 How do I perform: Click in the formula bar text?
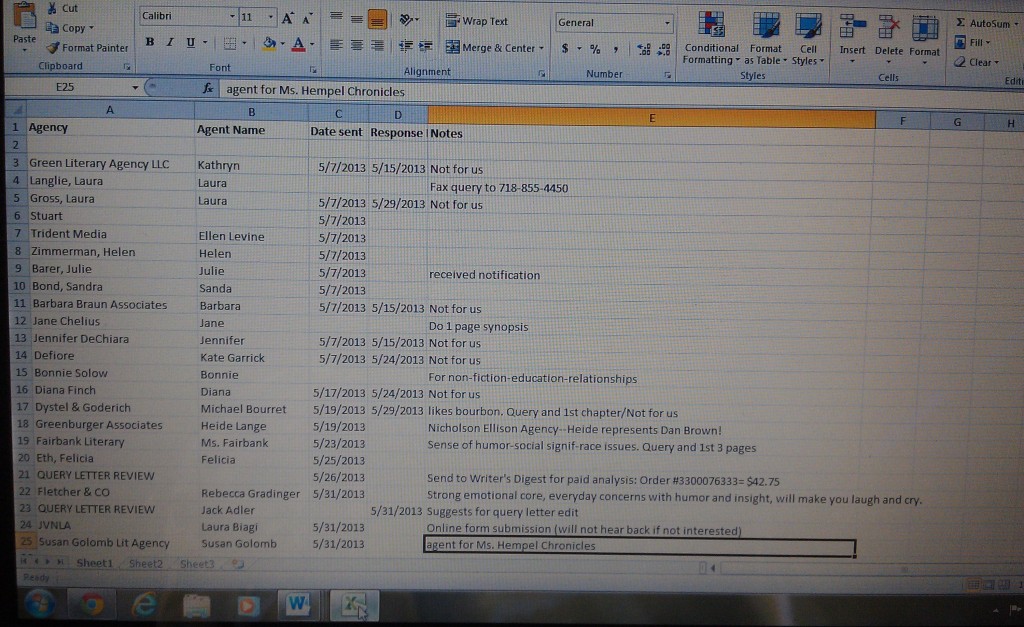click(315, 91)
